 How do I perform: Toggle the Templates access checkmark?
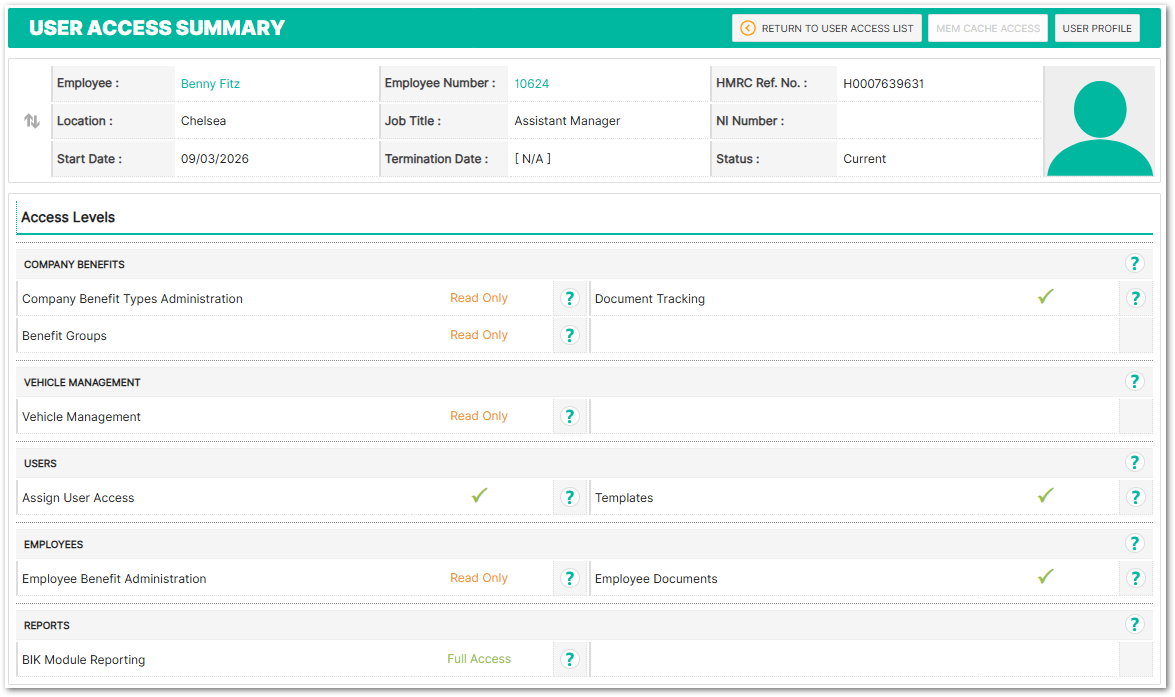[1046, 496]
